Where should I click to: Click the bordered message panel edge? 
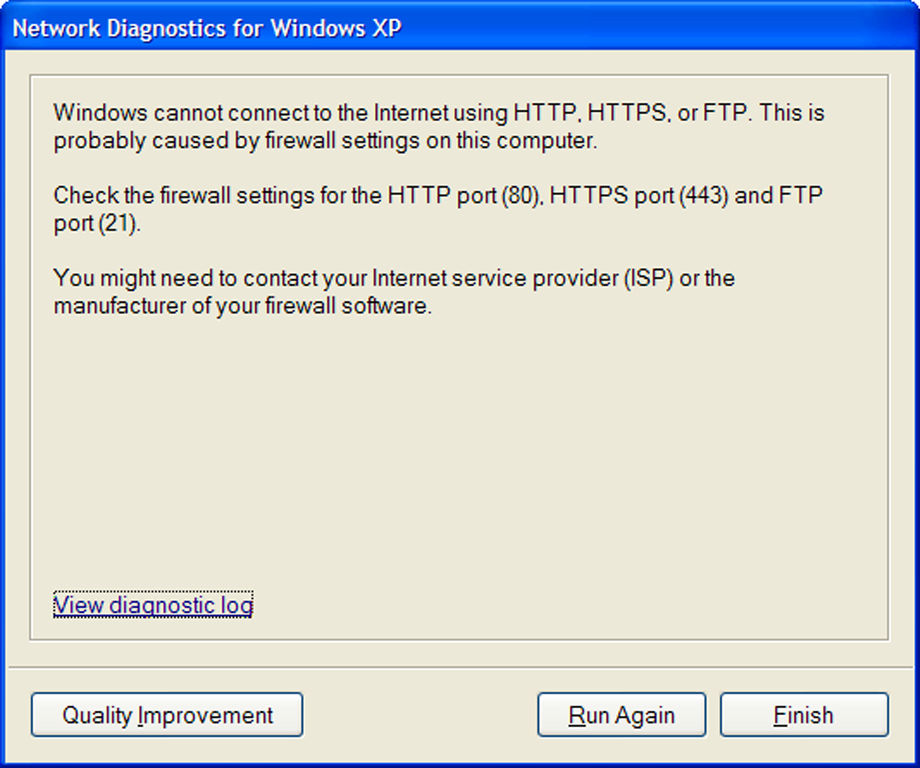[x=460, y=74]
